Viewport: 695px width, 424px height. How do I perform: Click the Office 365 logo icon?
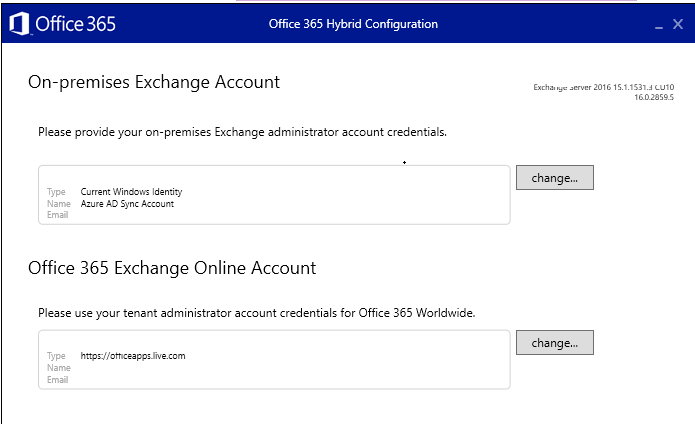(18, 24)
